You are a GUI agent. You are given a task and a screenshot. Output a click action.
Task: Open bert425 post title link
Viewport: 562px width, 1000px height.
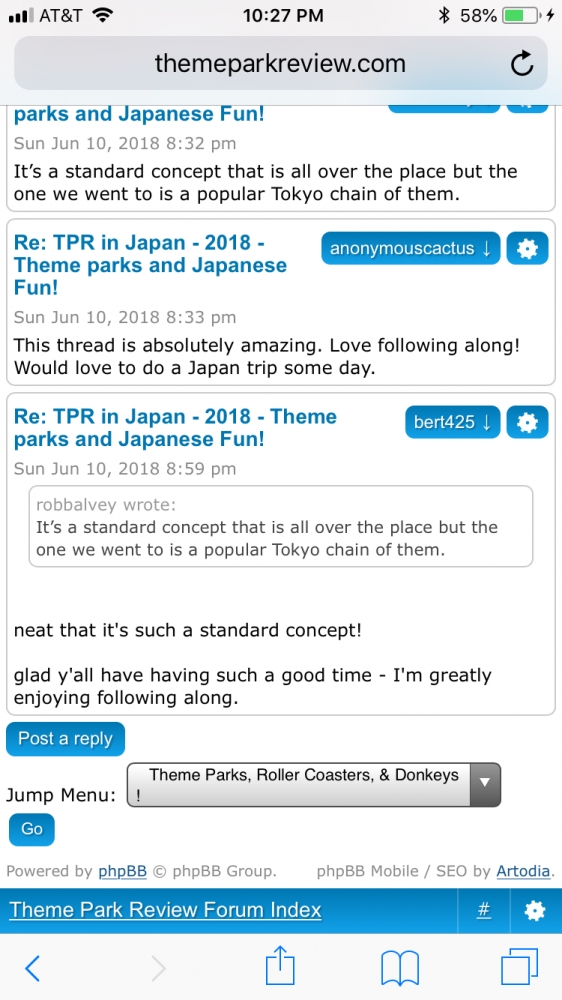175,428
